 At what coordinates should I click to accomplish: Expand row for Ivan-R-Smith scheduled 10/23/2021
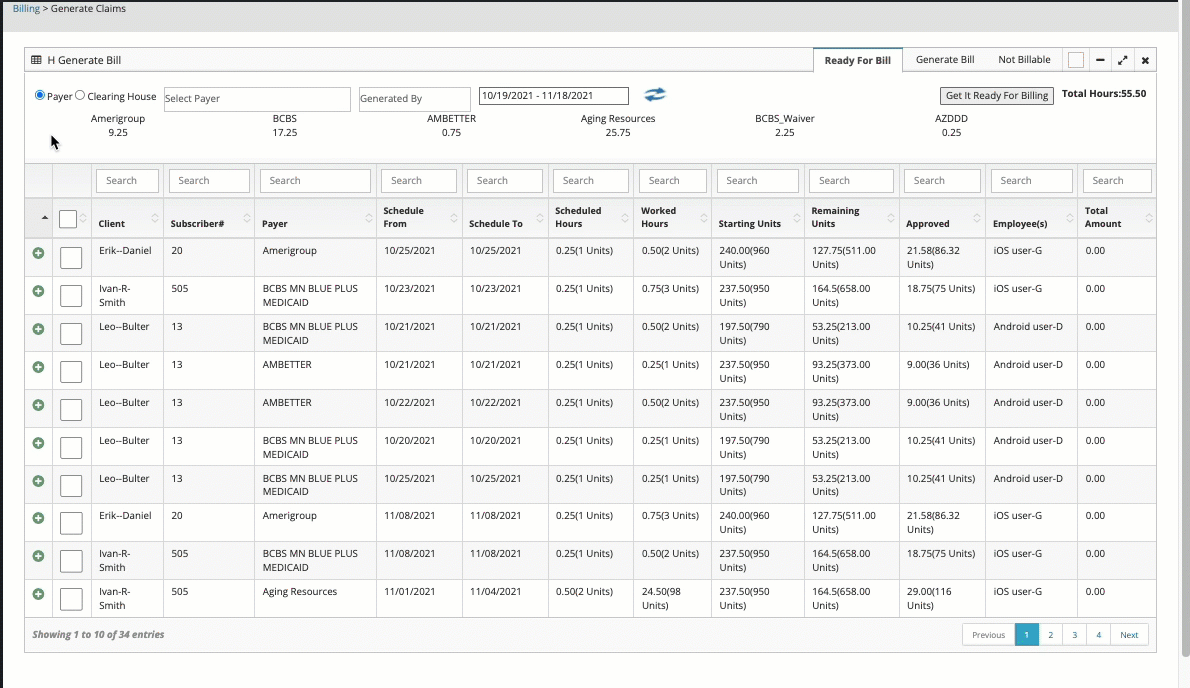[x=38, y=291]
